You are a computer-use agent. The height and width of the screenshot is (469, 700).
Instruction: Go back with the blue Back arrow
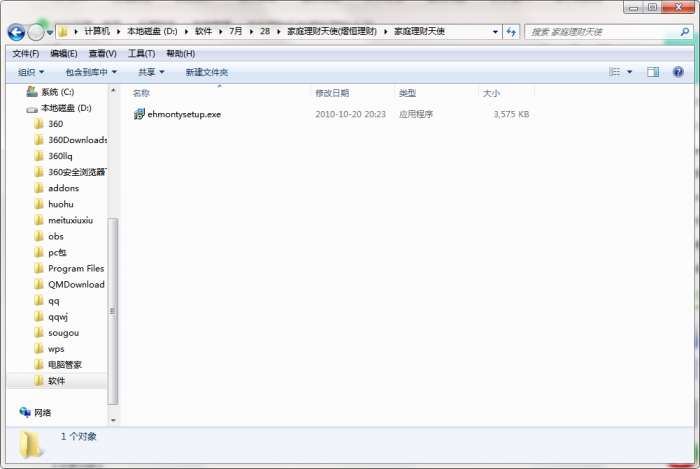click(x=16, y=32)
